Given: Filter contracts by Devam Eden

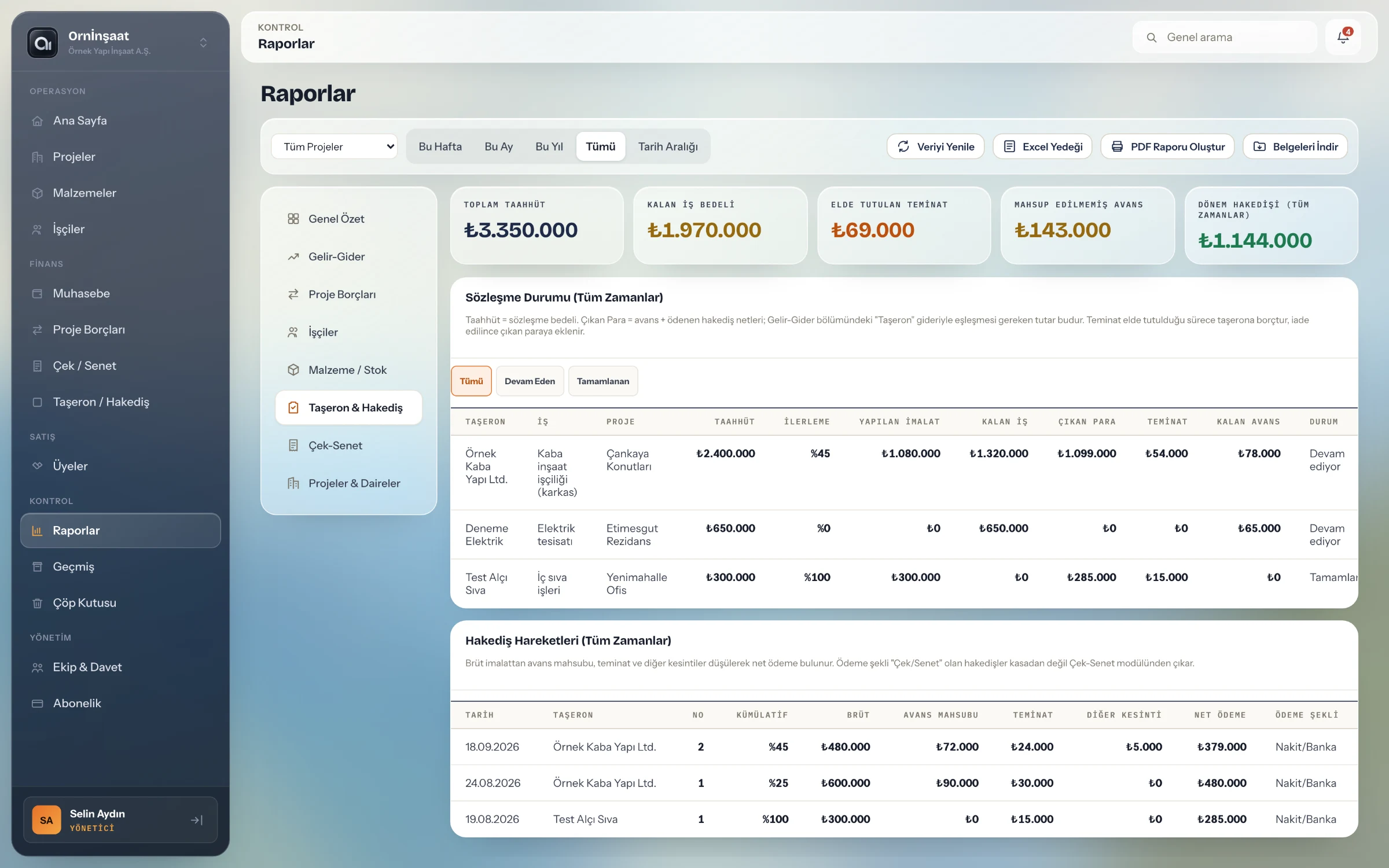Looking at the screenshot, I should 530,381.
